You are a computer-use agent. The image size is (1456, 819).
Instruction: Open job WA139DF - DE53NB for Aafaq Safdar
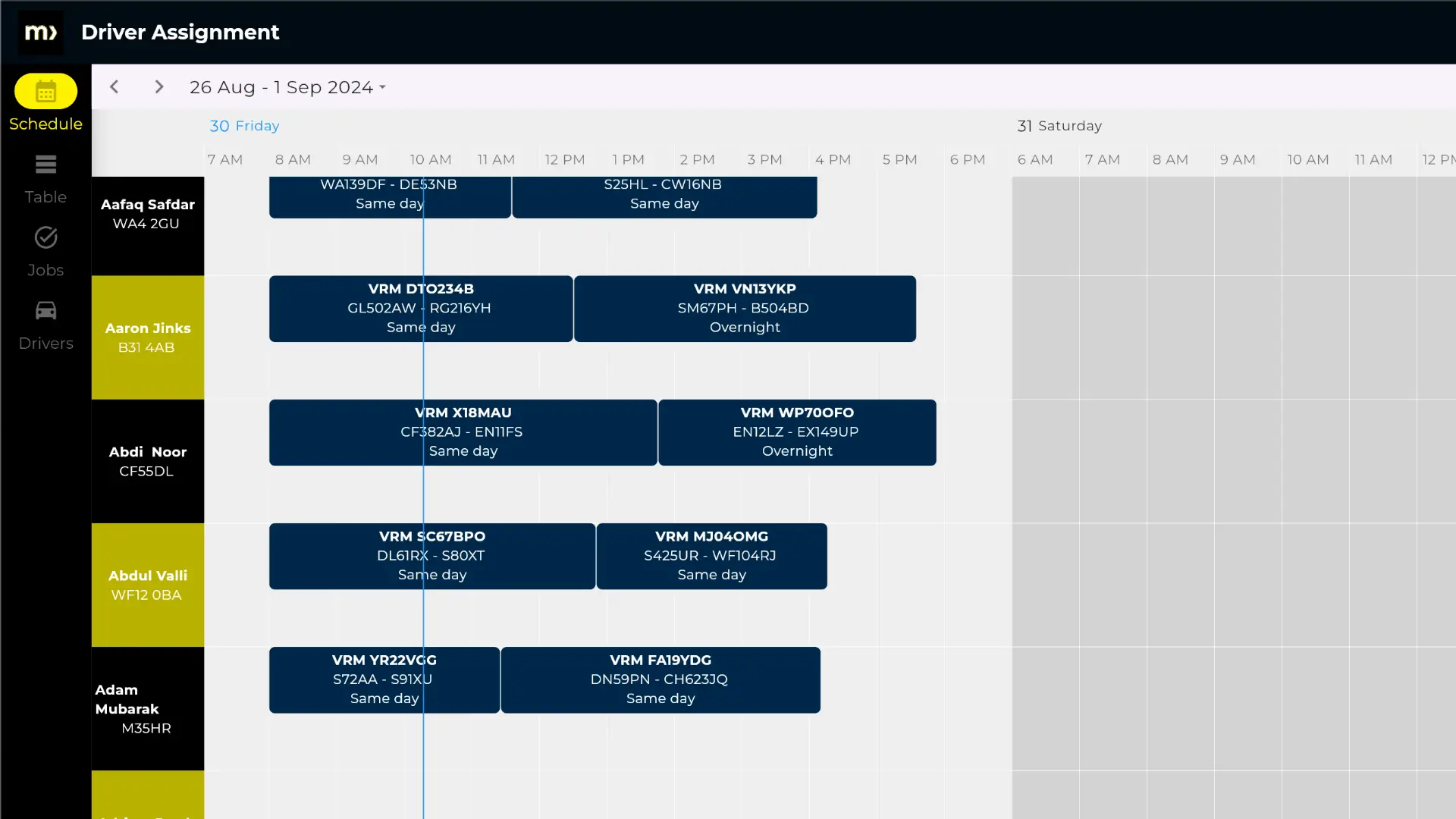(x=390, y=197)
